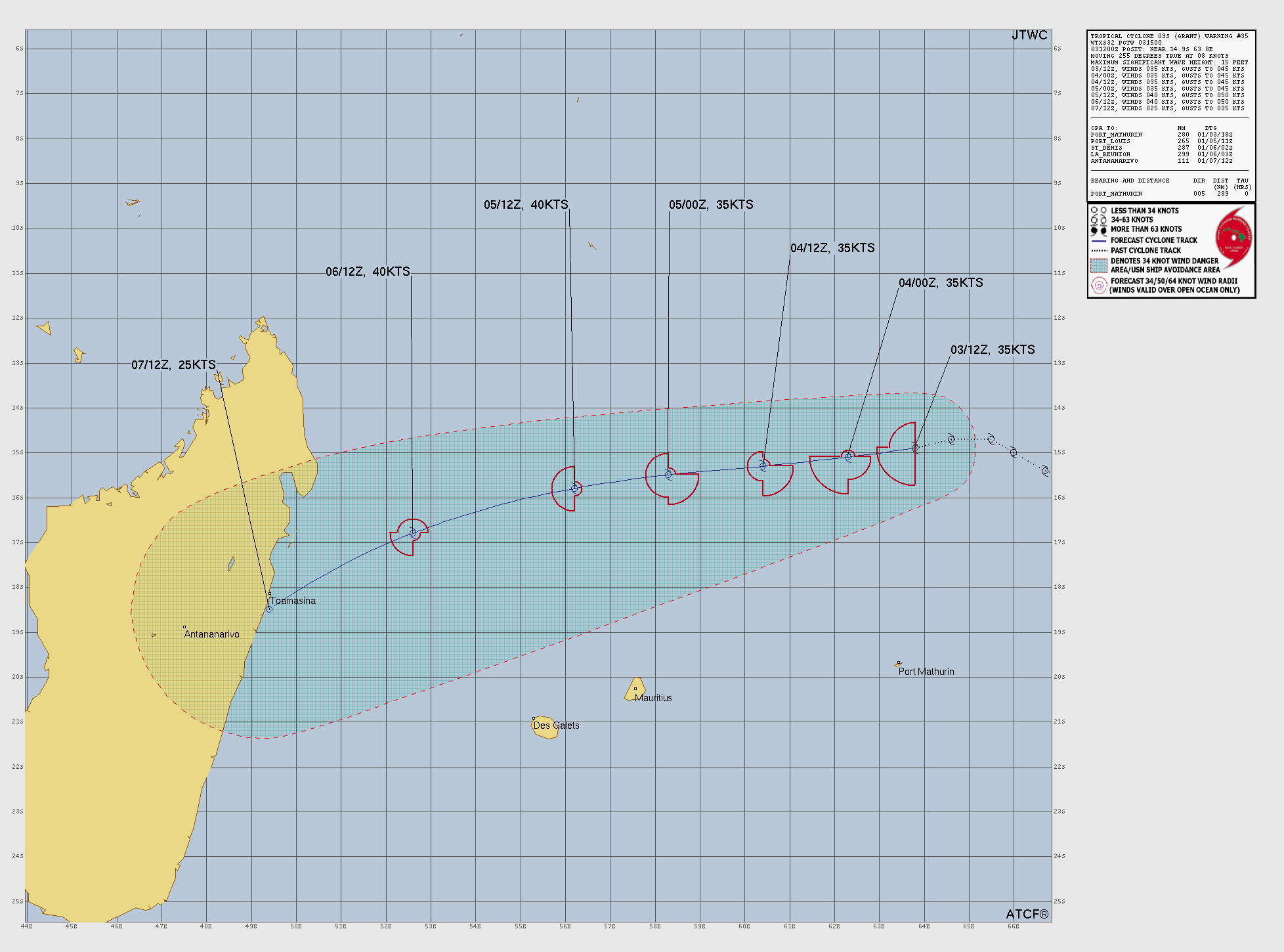This screenshot has height=952, width=1284.
Task: Click the 03/12Z current cyclone position marker
Action: [915, 448]
